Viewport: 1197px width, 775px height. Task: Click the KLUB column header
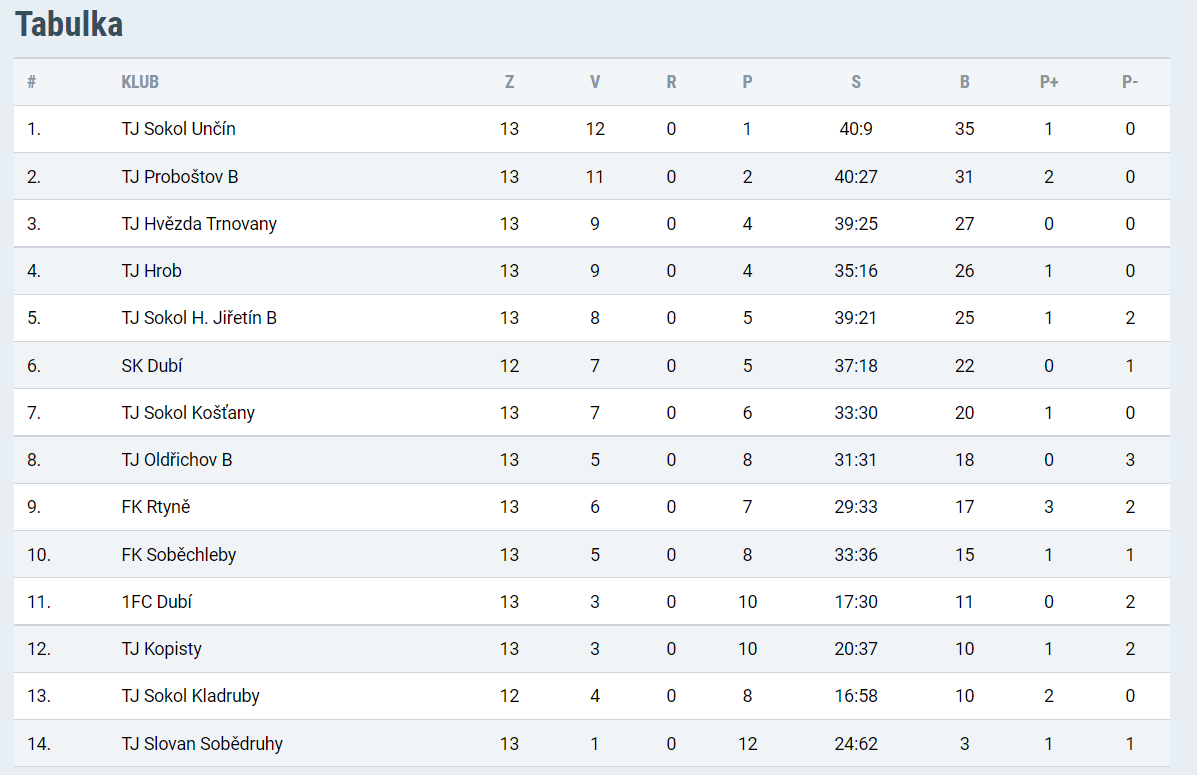[x=140, y=82]
